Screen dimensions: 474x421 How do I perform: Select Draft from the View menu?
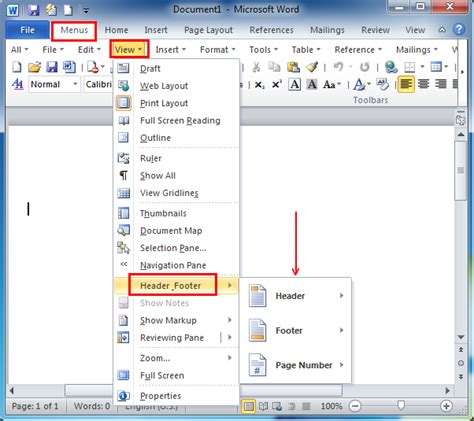[177, 68]
